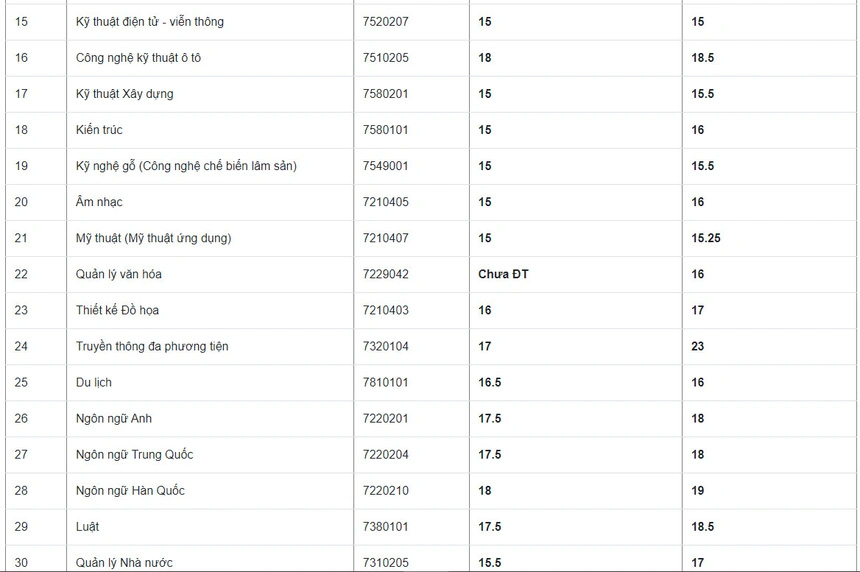The height and width of the screenshot is (572, 860).
Task: Click 'Thiết kế Đồ họa' cell
Action: point(117,310)
